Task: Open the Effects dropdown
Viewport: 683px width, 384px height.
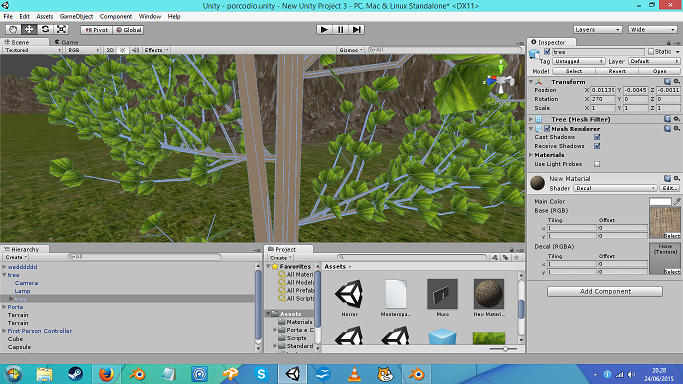Action: coord(156,50)
